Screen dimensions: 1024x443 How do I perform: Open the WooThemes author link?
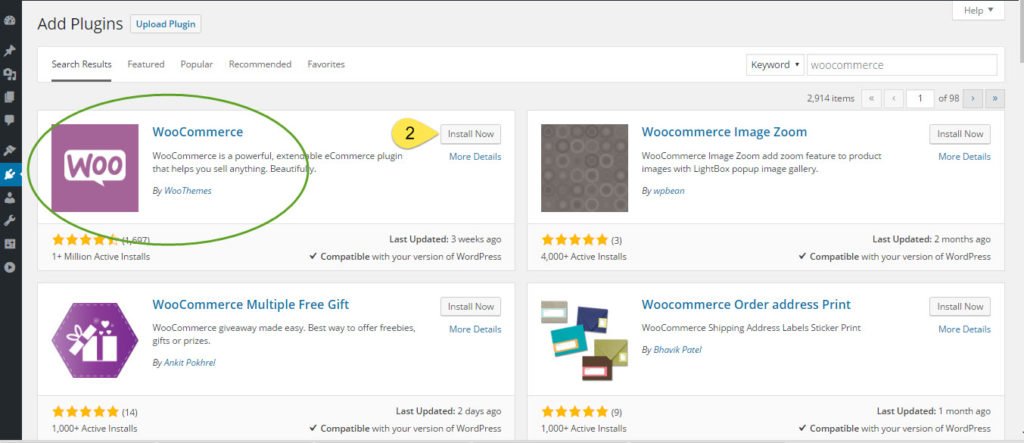[x=187, y=191]
